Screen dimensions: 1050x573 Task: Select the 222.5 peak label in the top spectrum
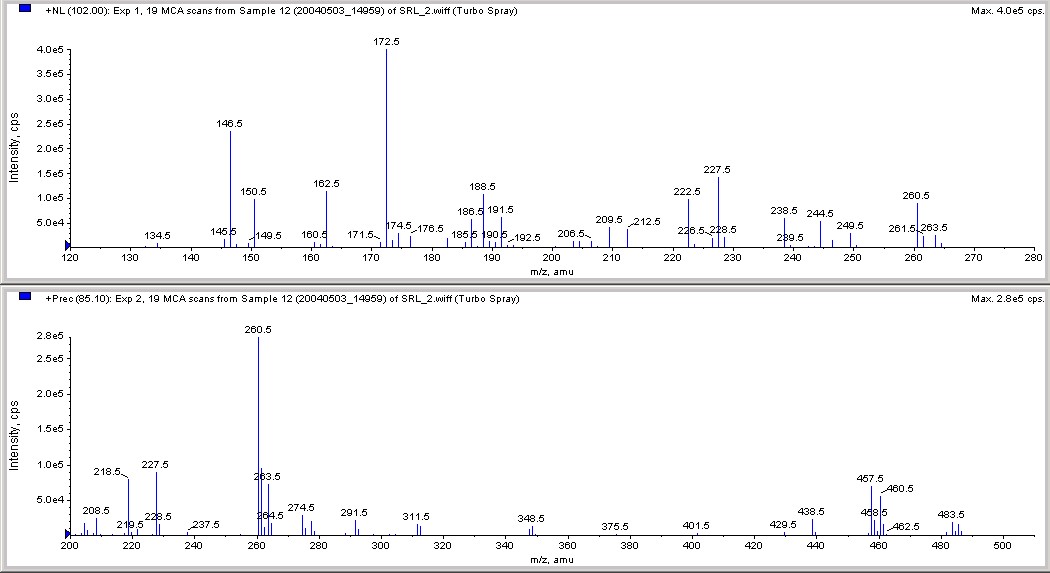point(687,191)
